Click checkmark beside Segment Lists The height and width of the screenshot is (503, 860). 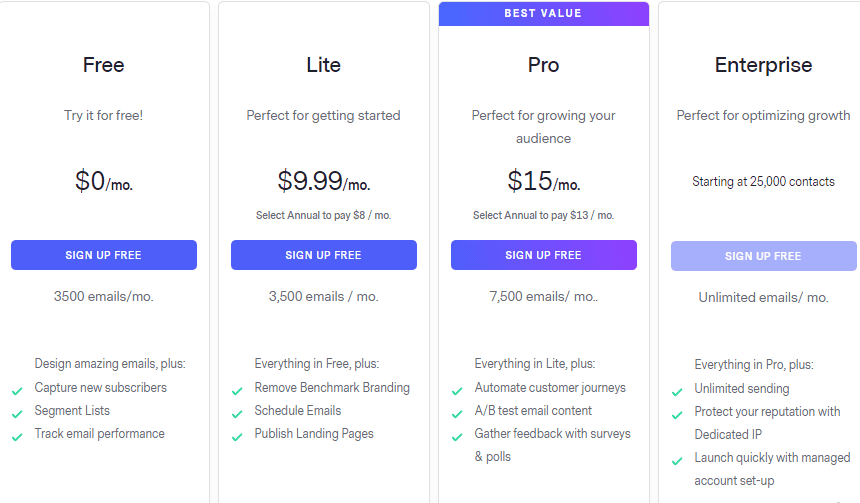click(17, 414)
